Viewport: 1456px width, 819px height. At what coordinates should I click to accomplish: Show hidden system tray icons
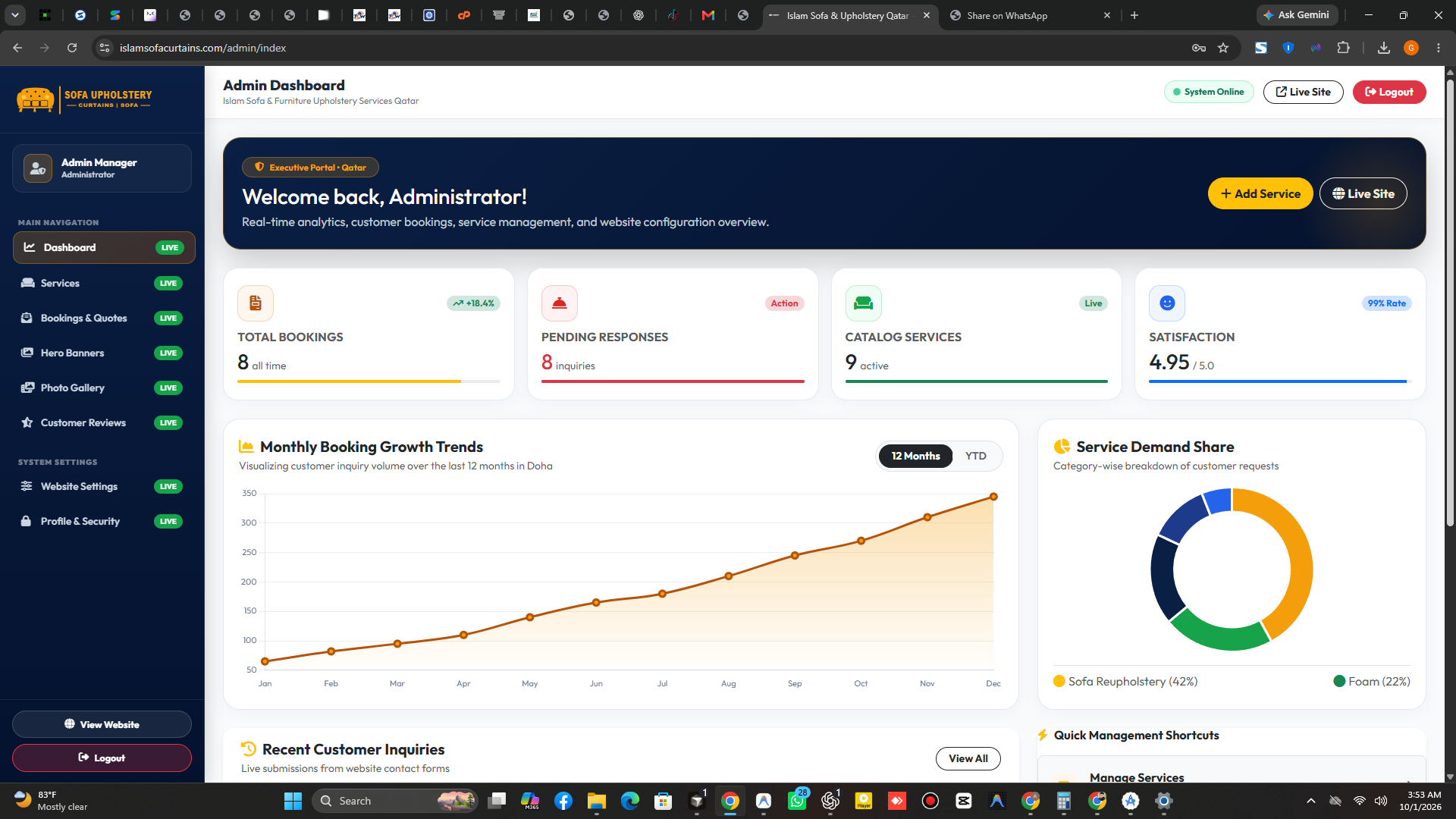[1310, 801]
